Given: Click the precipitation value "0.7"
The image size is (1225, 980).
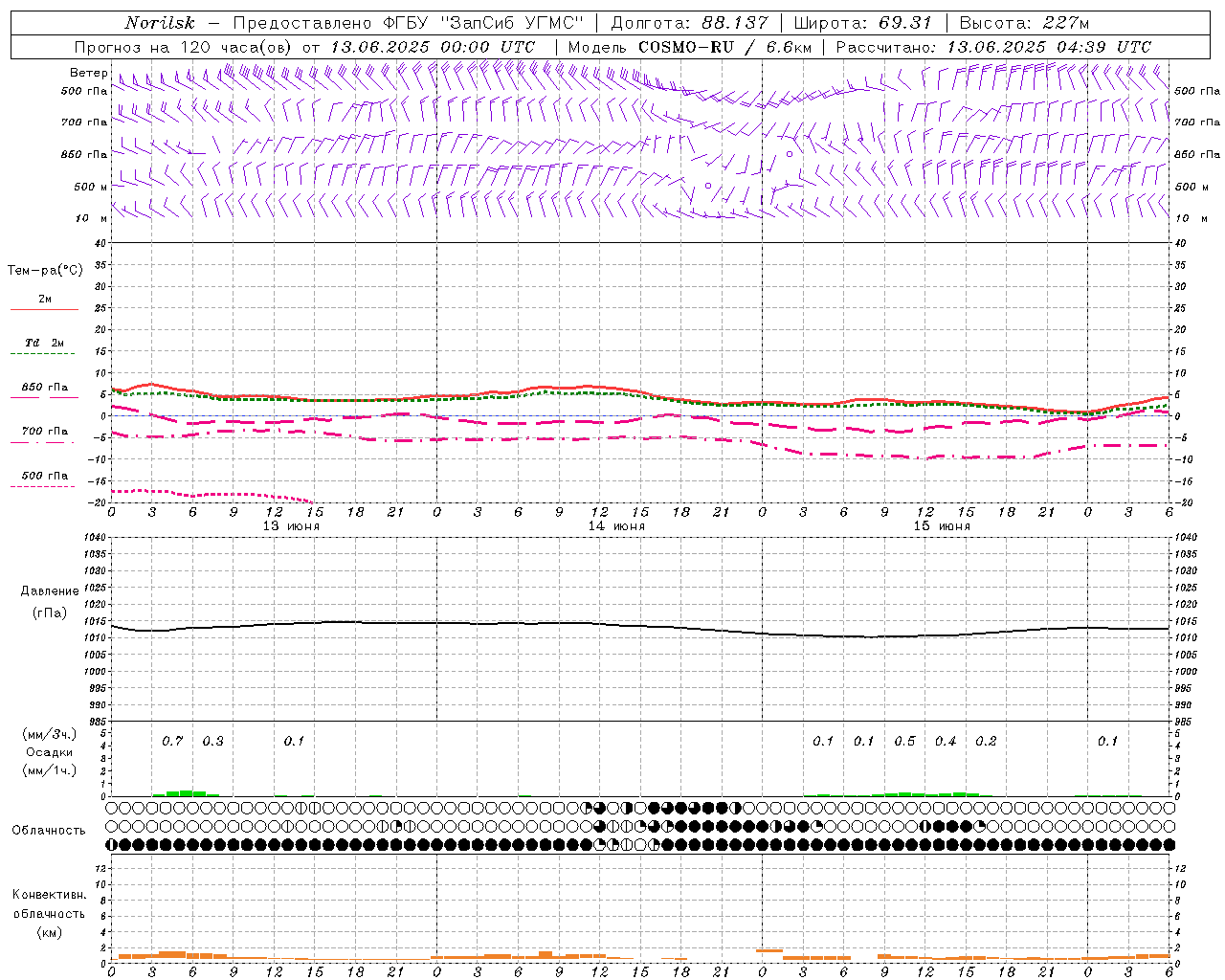Looking at the screenshot, I should [x=172, y=742].
